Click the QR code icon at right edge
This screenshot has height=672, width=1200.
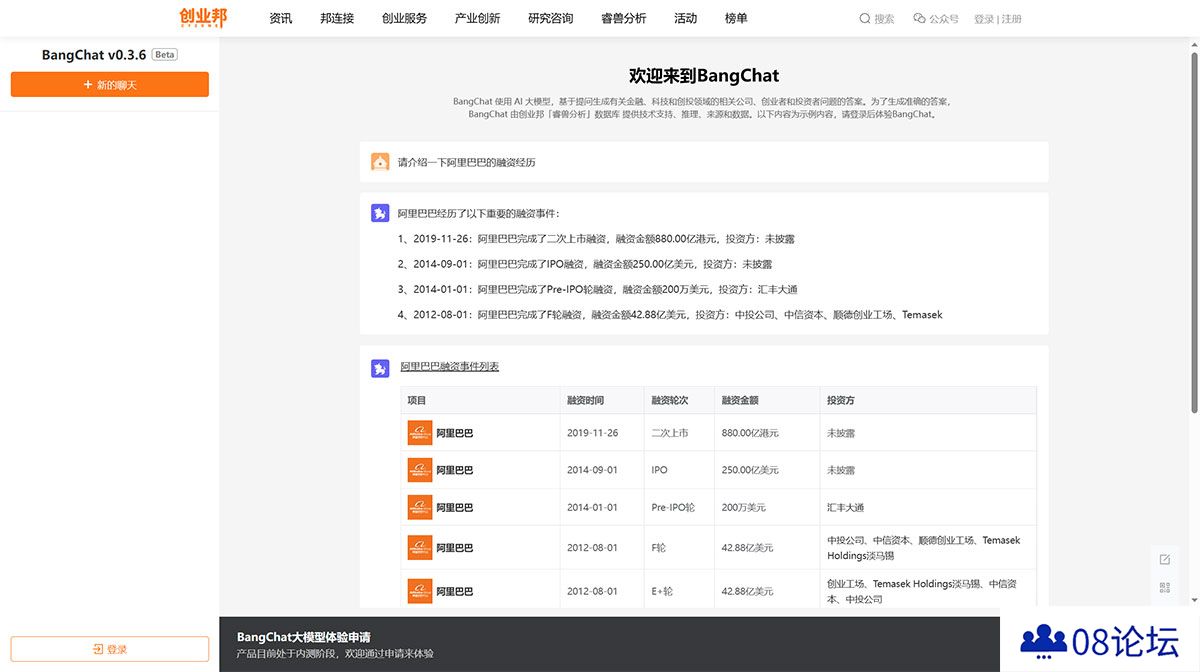(x=1164, y=588)
